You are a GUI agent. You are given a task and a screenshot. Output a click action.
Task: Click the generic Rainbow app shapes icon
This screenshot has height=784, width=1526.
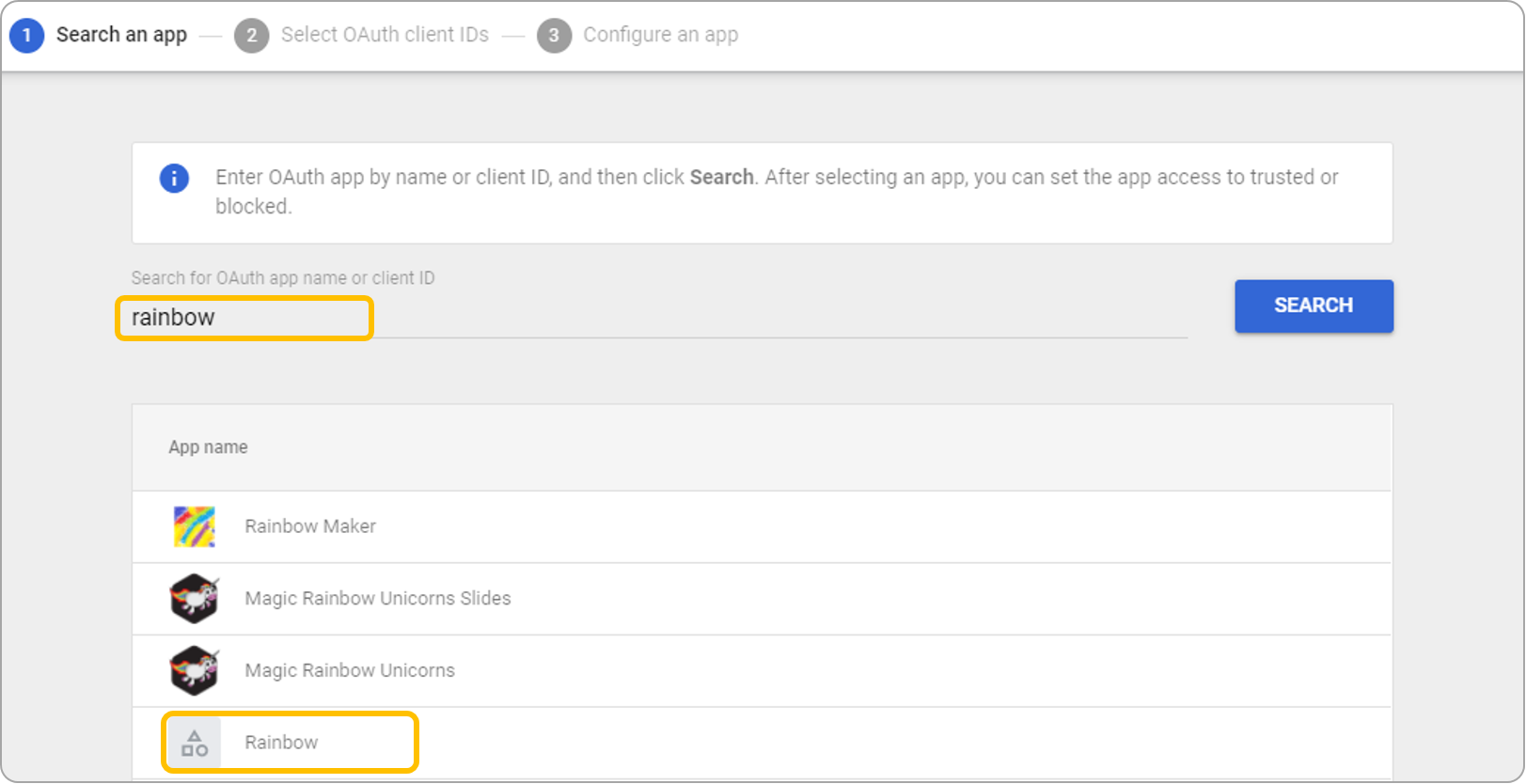[x=195, y=743]
